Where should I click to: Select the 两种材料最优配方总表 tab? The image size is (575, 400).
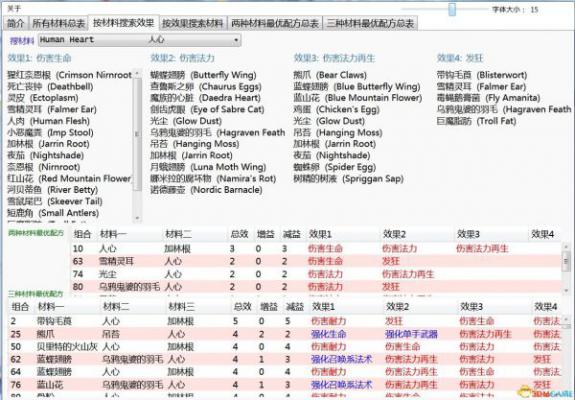pyautogui.click(x=275, y=23)
